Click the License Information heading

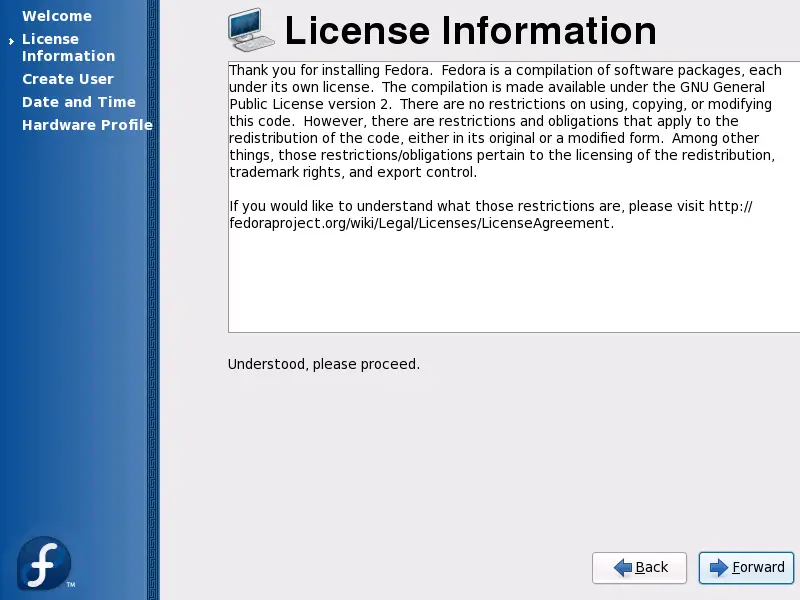470,31
